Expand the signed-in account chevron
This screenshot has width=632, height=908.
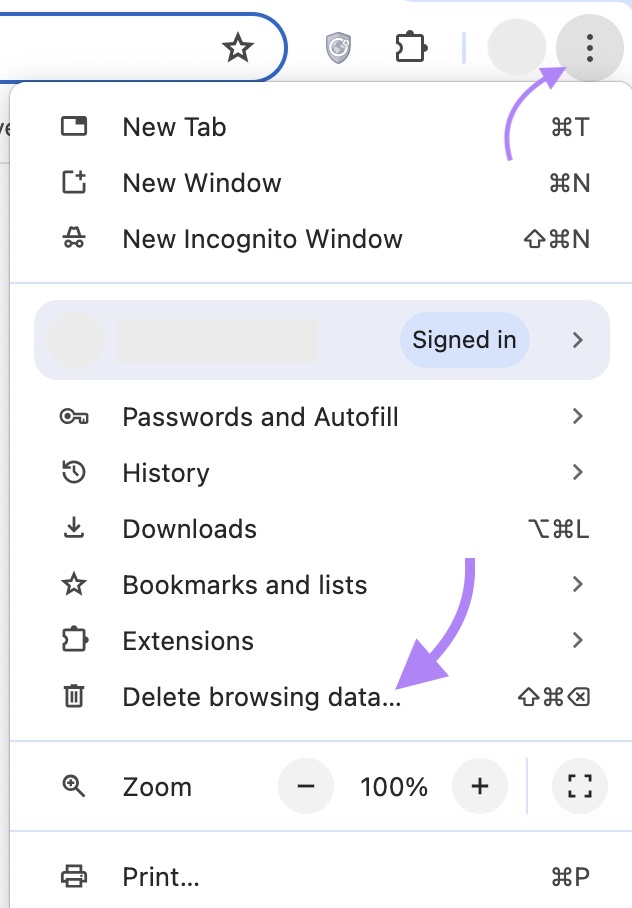click(577, 340)
